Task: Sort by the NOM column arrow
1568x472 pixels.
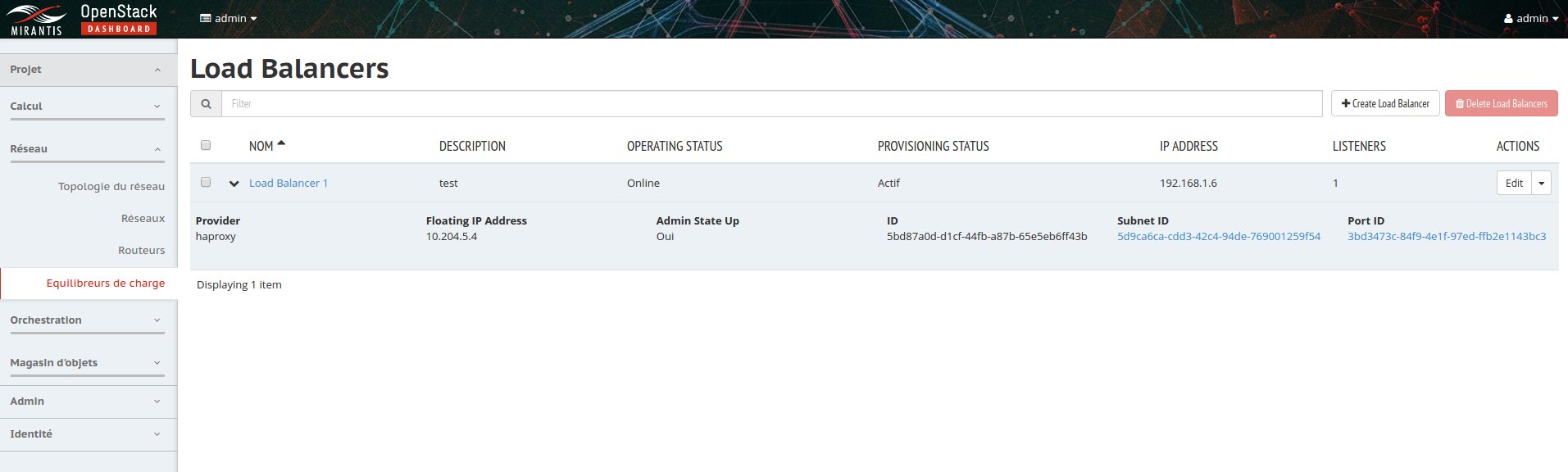Action: click(281, 143)
